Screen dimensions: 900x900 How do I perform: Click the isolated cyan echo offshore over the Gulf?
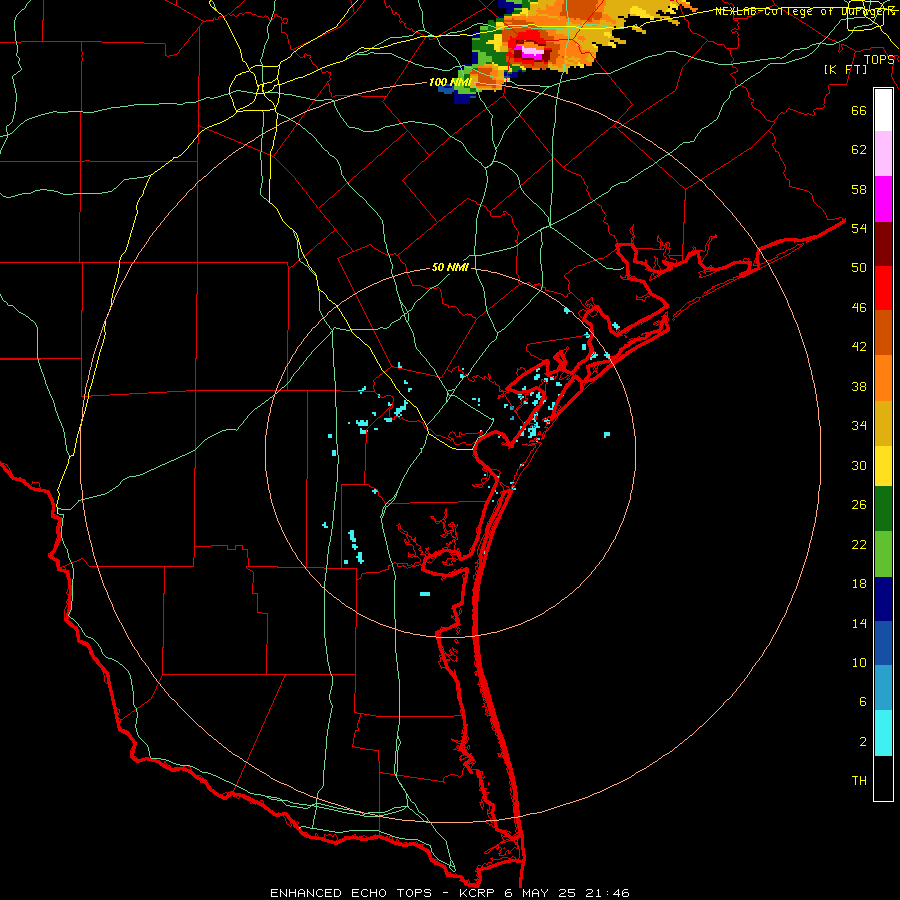pos(607,435)
